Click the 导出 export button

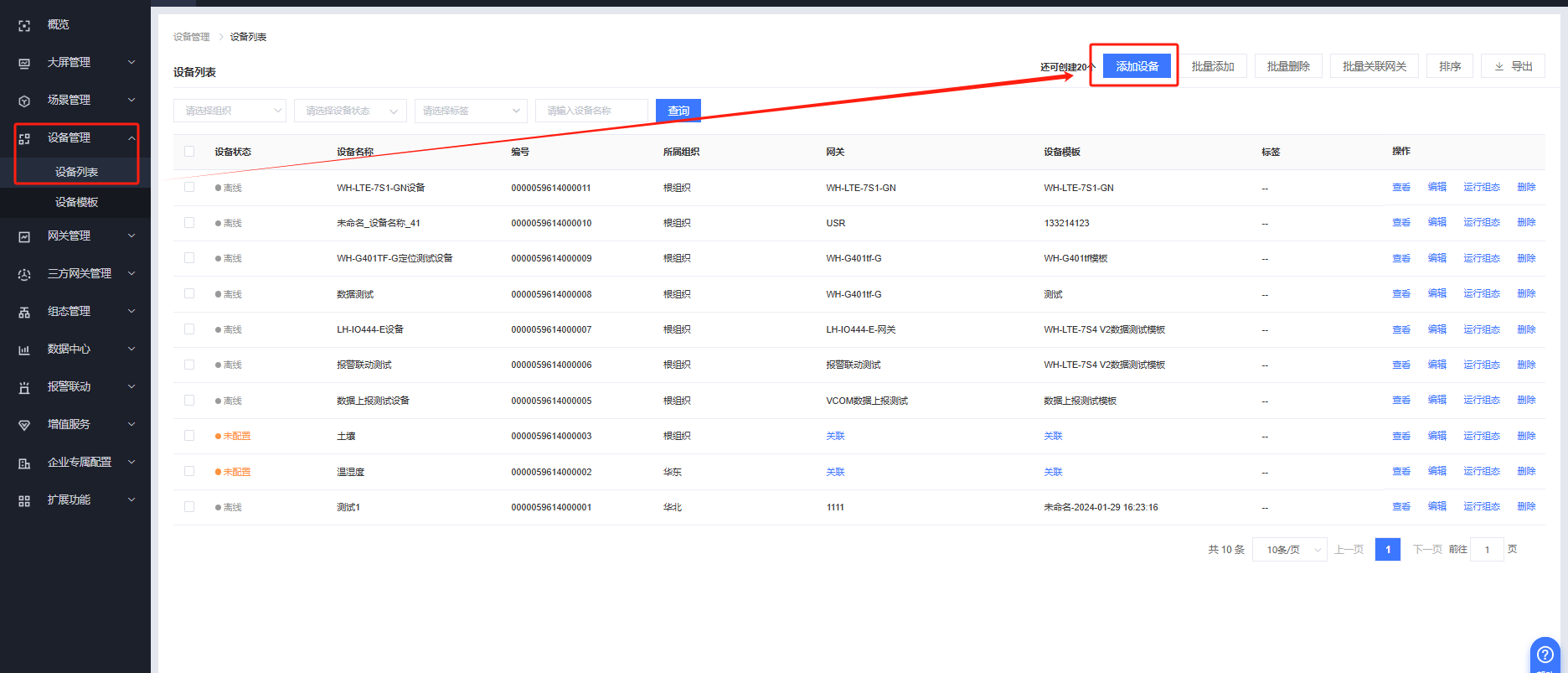1513,66
